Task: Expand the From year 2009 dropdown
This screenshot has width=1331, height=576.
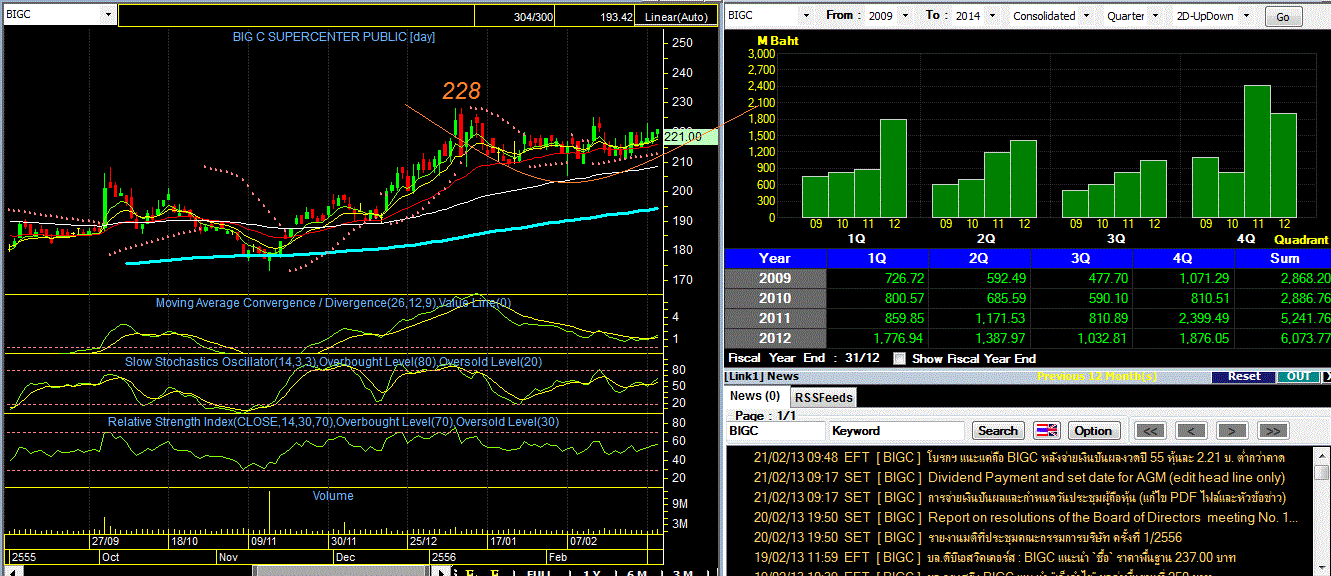Action: [x=905, y=16]
